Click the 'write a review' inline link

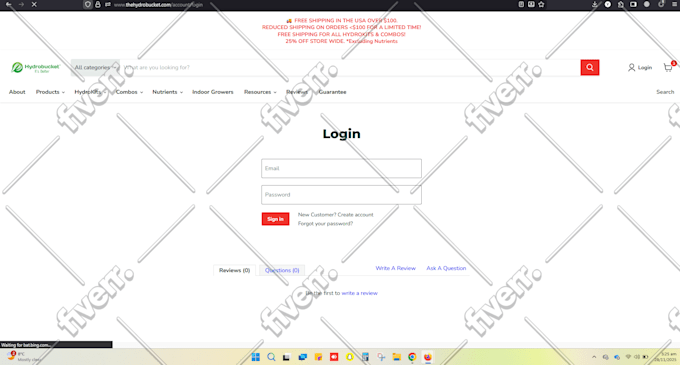pyautogui.click(x=360, y=293)
